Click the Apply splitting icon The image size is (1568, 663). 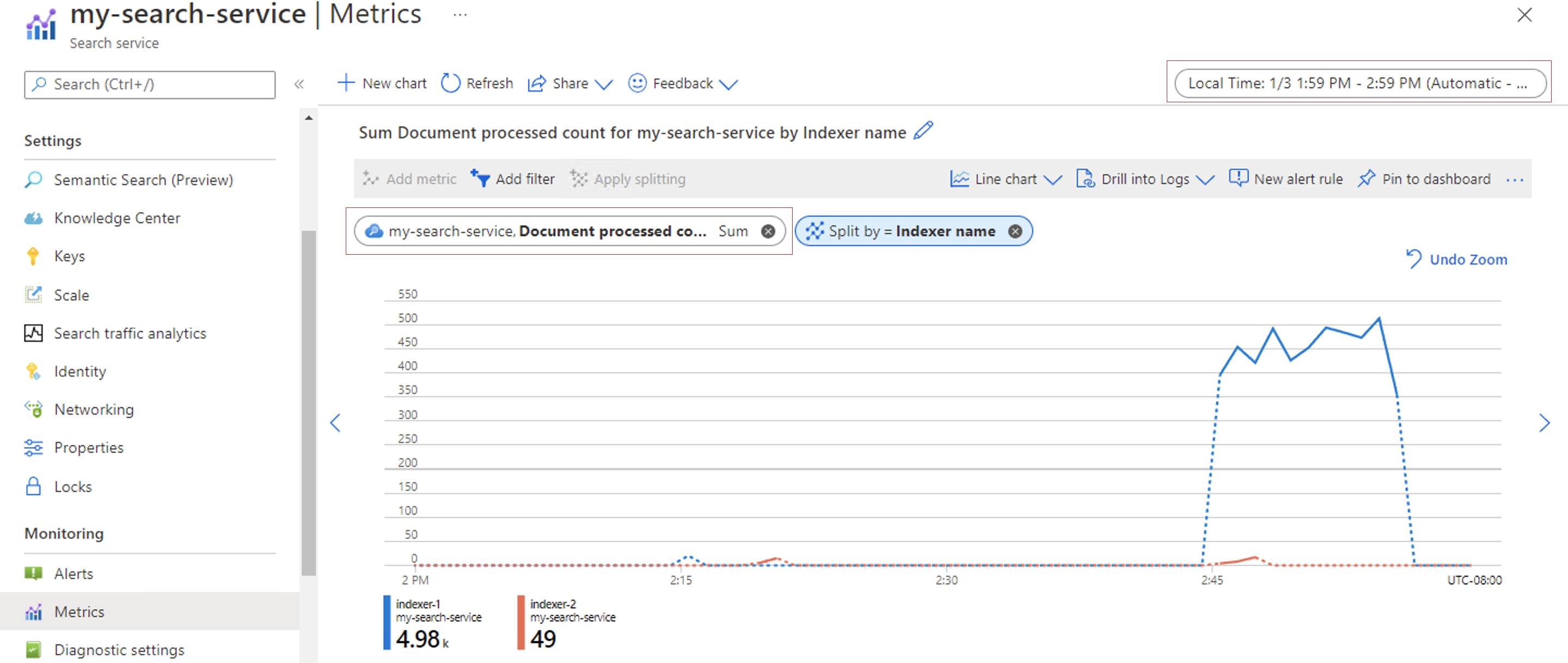point(579,179)
